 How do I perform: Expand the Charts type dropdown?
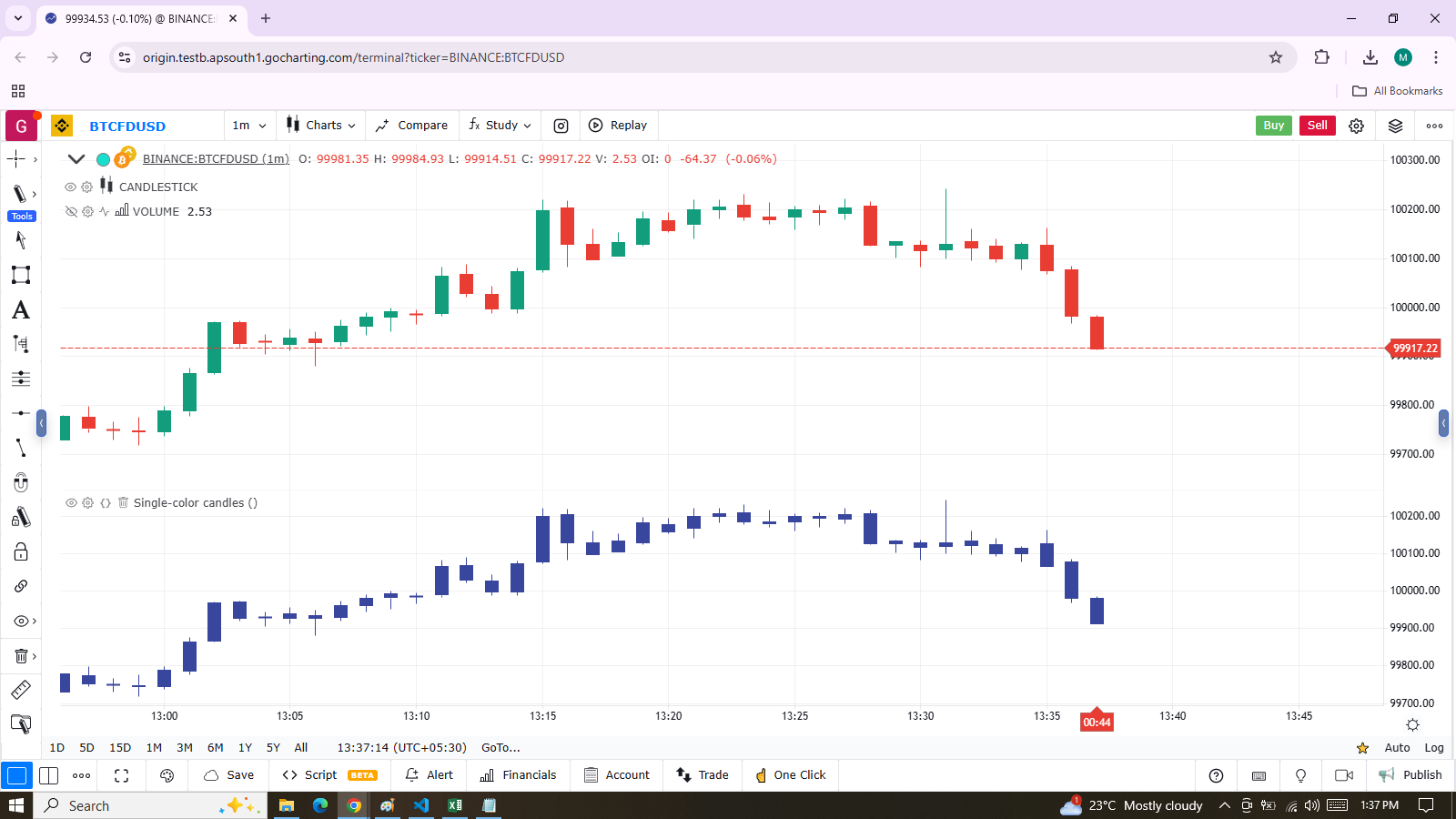click(321, 126)
